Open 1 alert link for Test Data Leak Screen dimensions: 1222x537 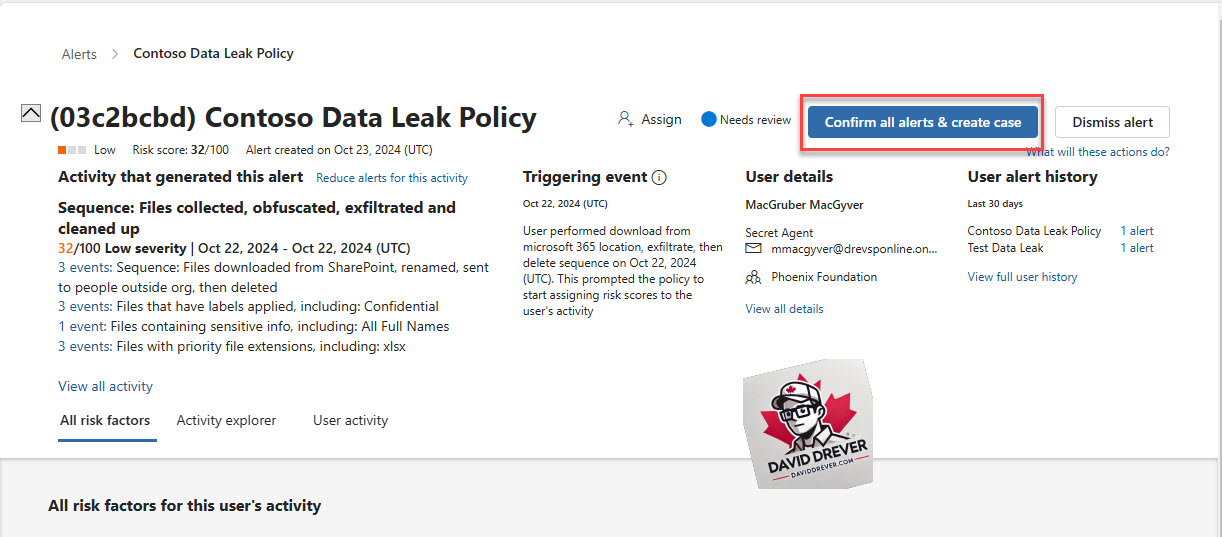1136,248
